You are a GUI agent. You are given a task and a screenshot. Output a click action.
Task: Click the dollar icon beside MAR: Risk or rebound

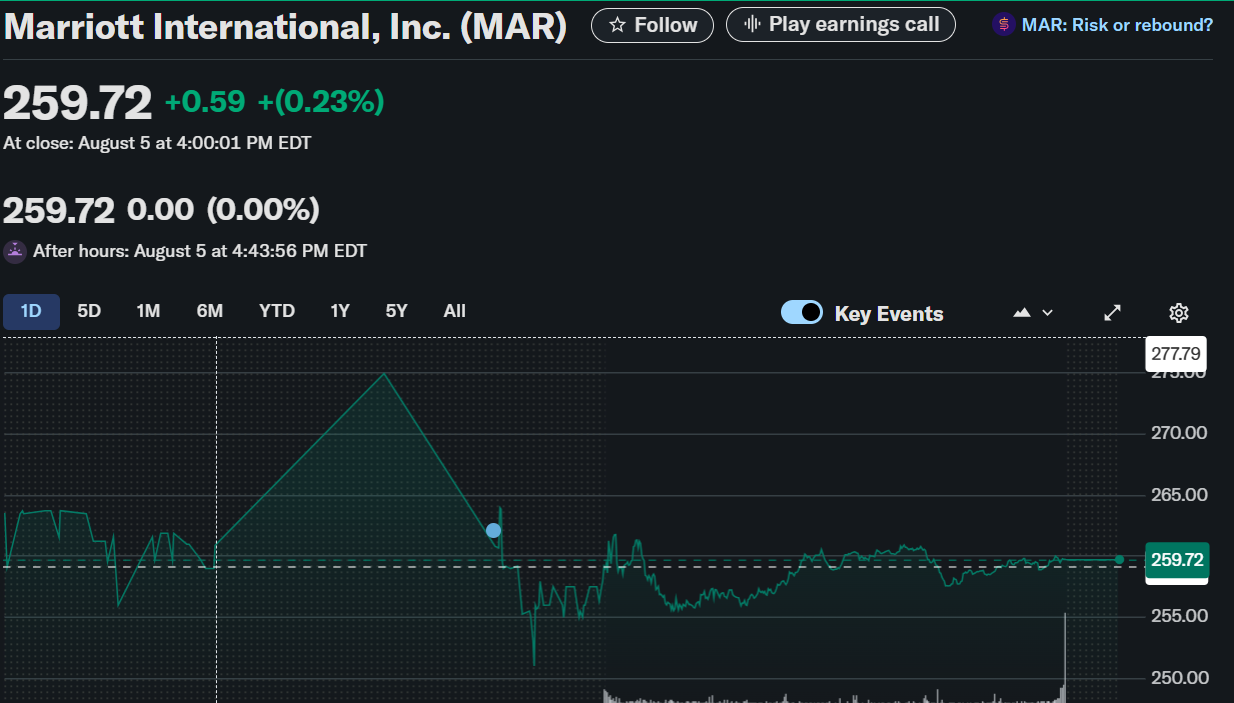coord(1003,25)
